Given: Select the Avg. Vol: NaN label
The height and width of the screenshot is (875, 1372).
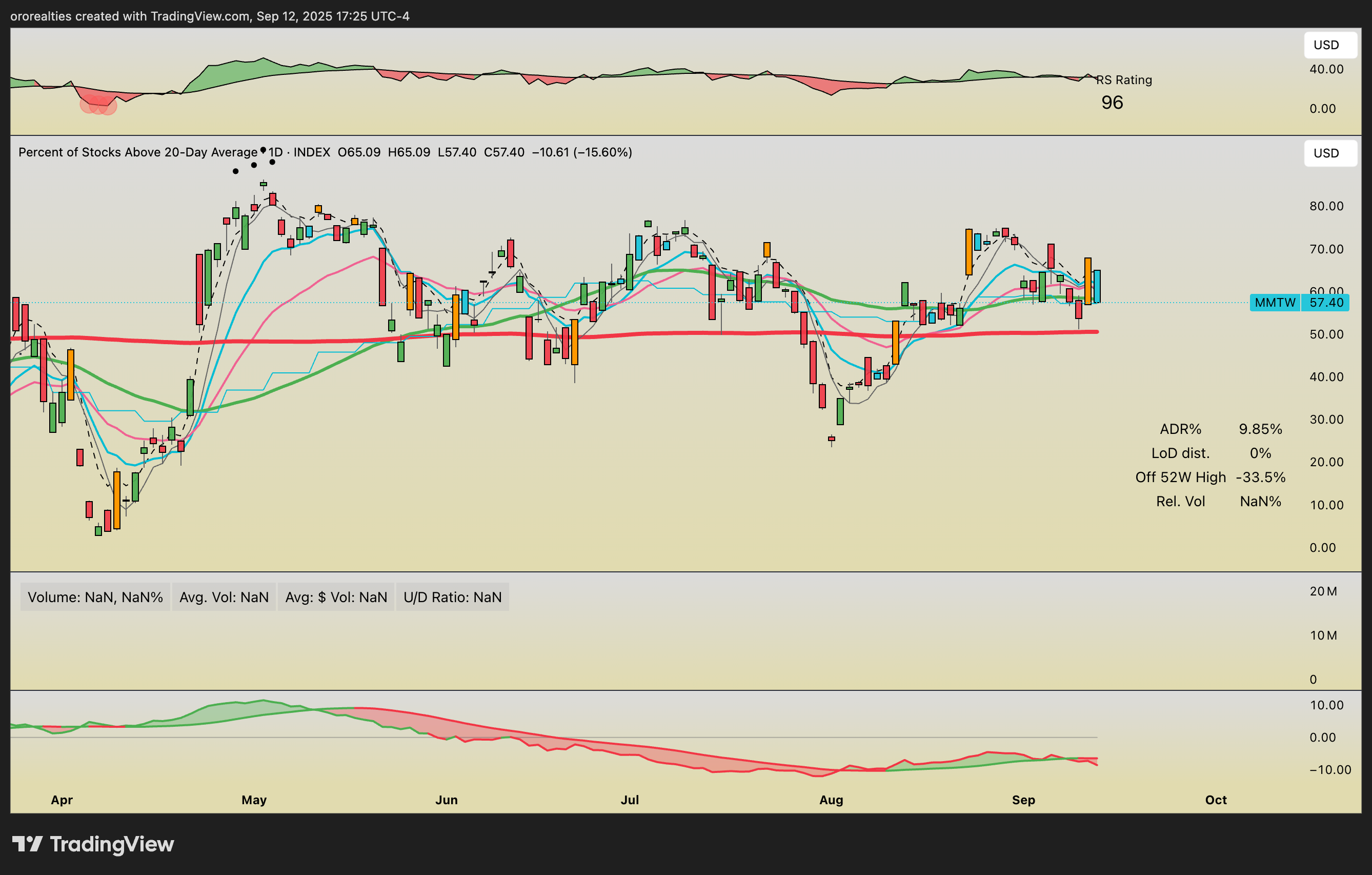Looking at the screenshot, I should tap(224, 597).
